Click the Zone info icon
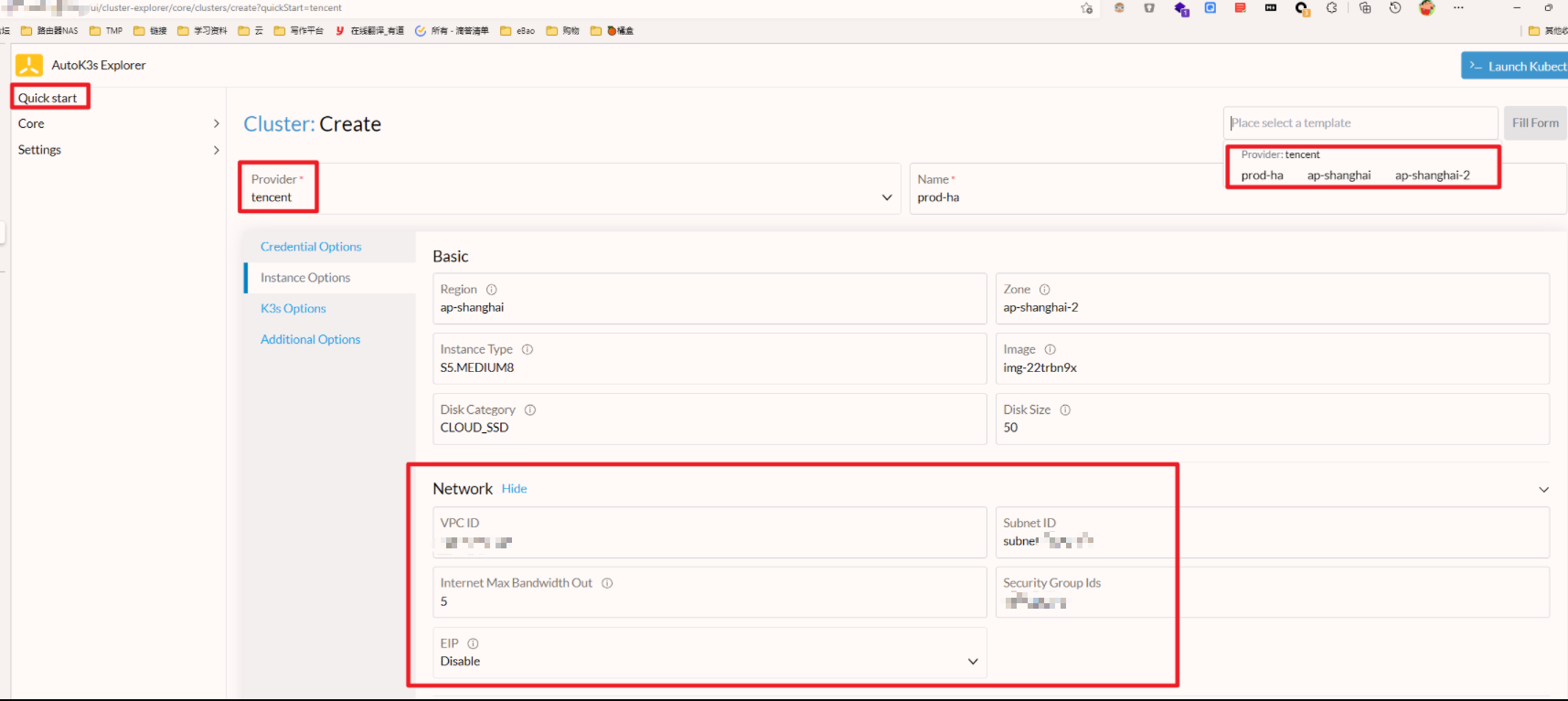This screenshot has height=701, width=1568. point(1044,290)
